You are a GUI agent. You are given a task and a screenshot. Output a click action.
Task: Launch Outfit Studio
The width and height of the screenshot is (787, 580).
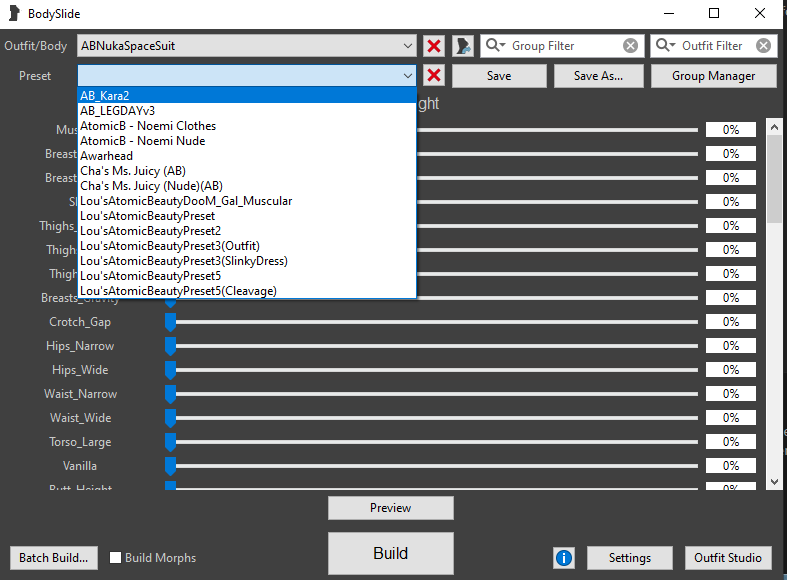[x=728, y=558]
